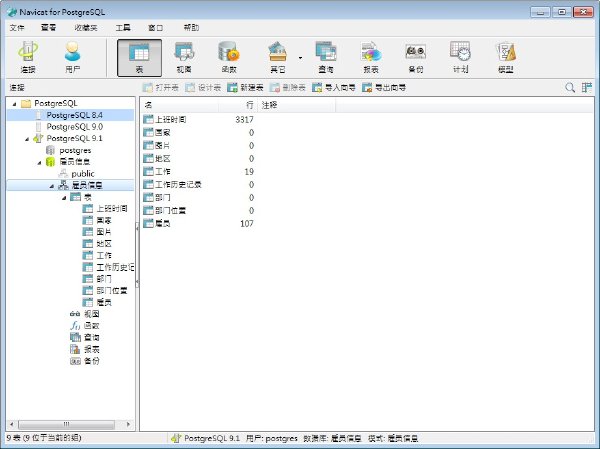Open the 工具 (Tools) menu

click(123, 28)
